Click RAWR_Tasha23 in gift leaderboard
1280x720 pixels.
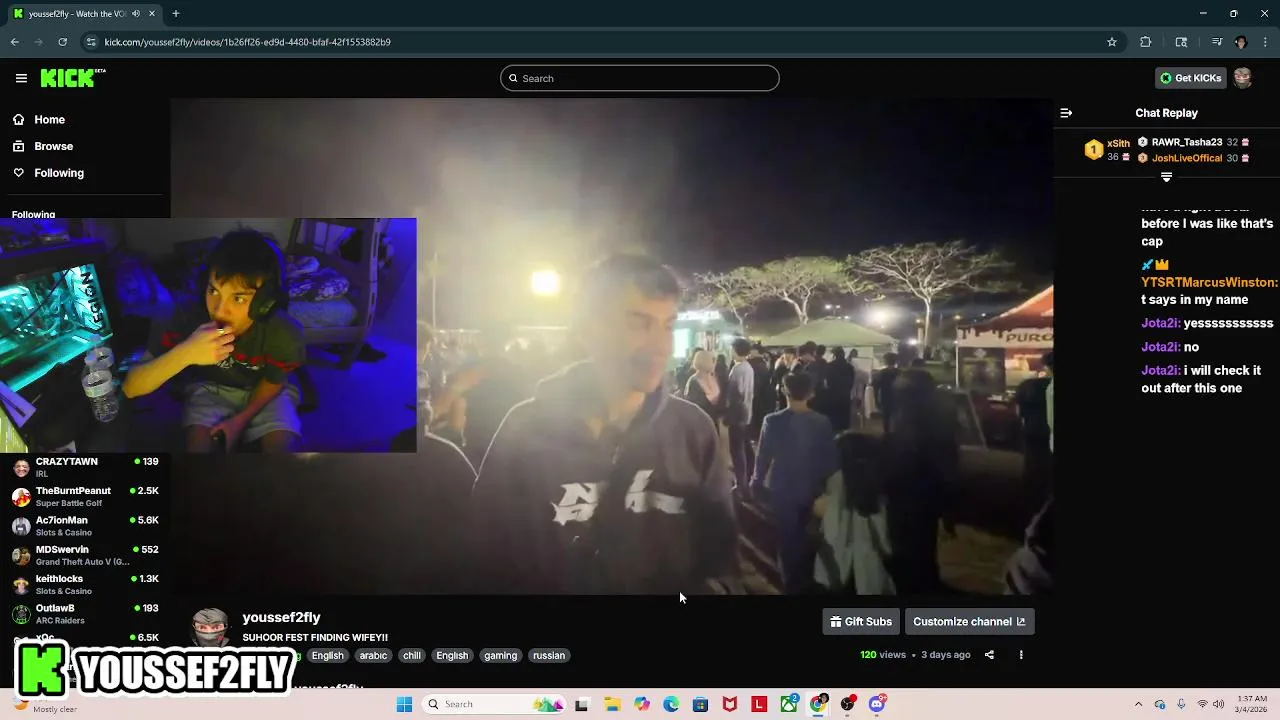(1187, 143)
